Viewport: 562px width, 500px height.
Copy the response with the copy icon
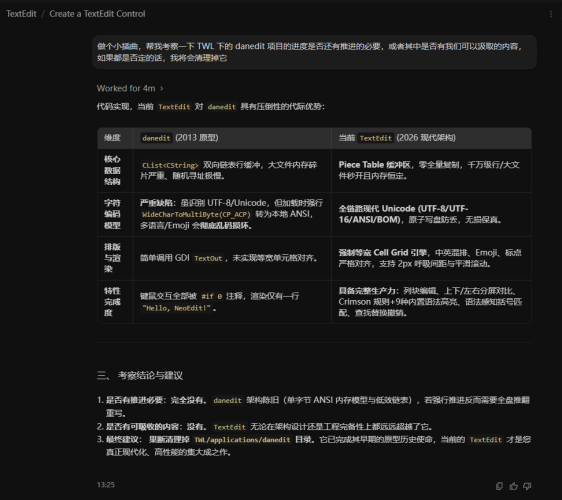click(499, 486)
